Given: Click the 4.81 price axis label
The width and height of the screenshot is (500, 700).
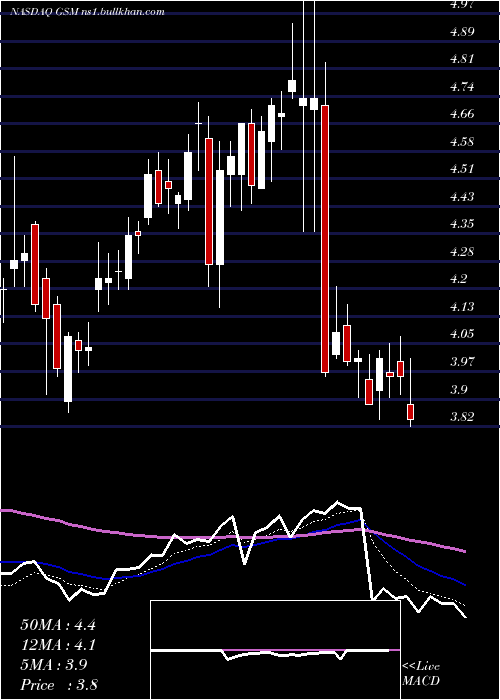Looking at the screenshot, I should pos(462,59).
